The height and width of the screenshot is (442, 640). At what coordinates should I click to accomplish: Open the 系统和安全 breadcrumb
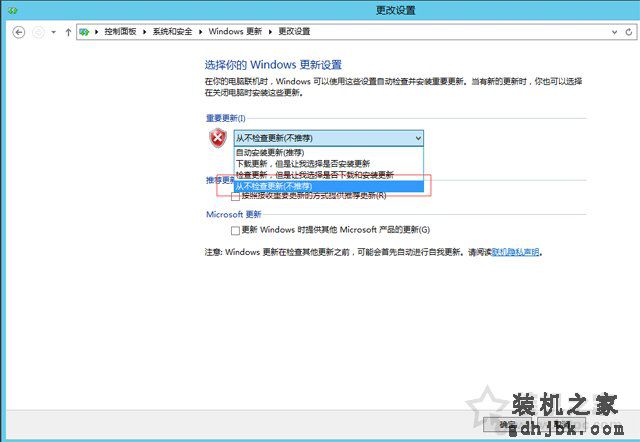(x=172, y=31)
